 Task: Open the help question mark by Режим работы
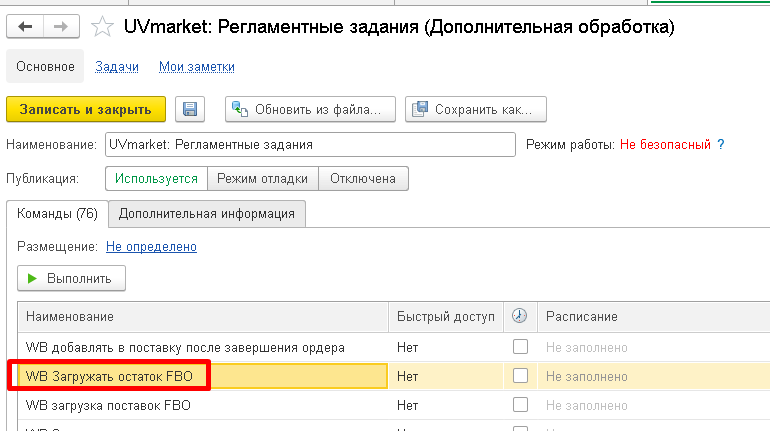720,144
